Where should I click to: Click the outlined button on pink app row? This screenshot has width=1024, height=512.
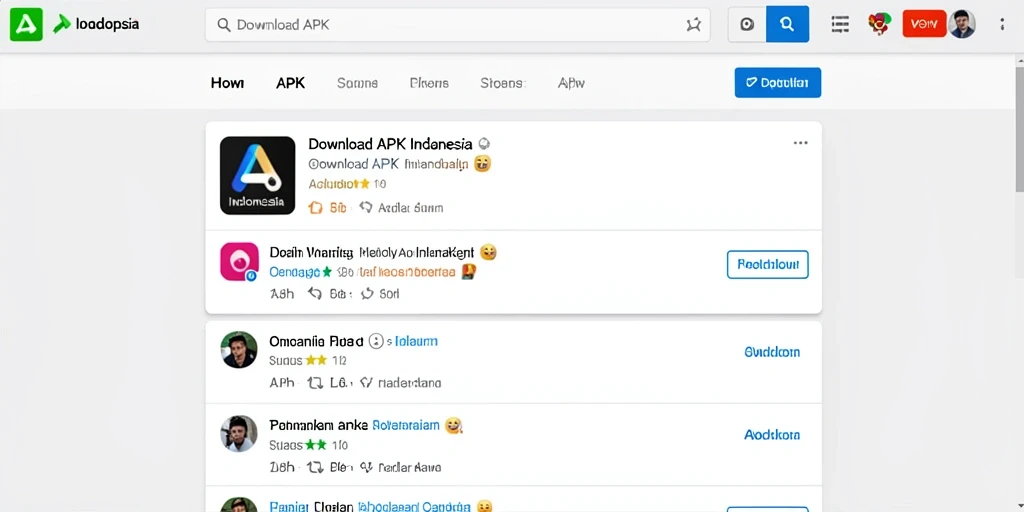768,264
